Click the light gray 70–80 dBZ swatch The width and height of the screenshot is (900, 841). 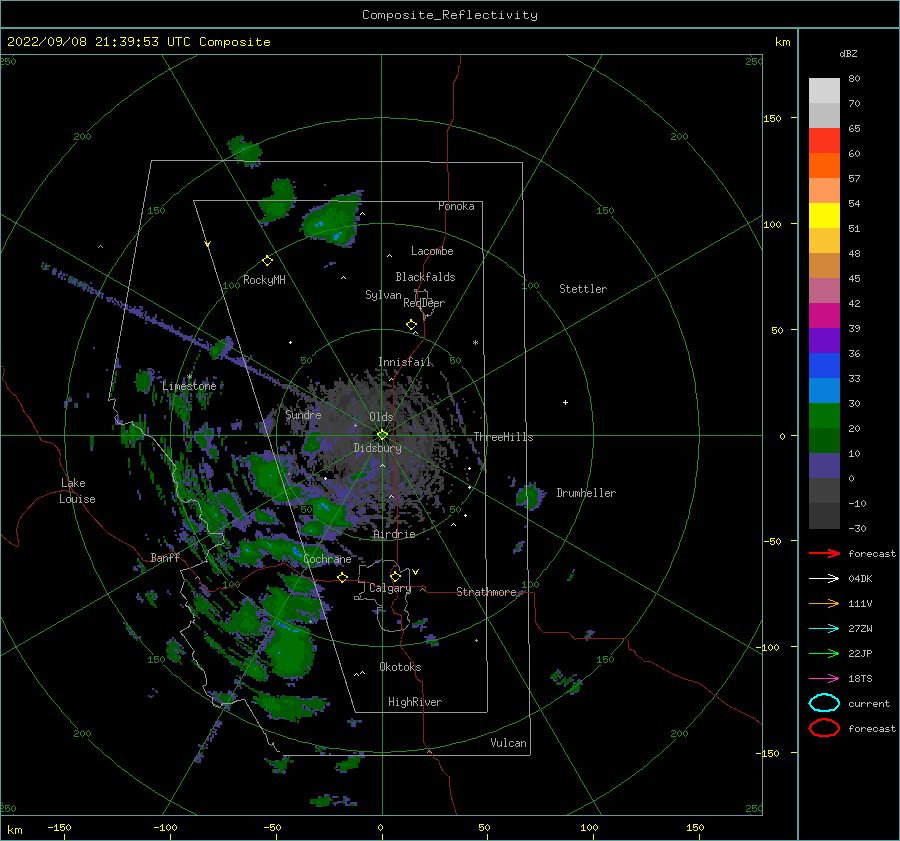(824, 91)
